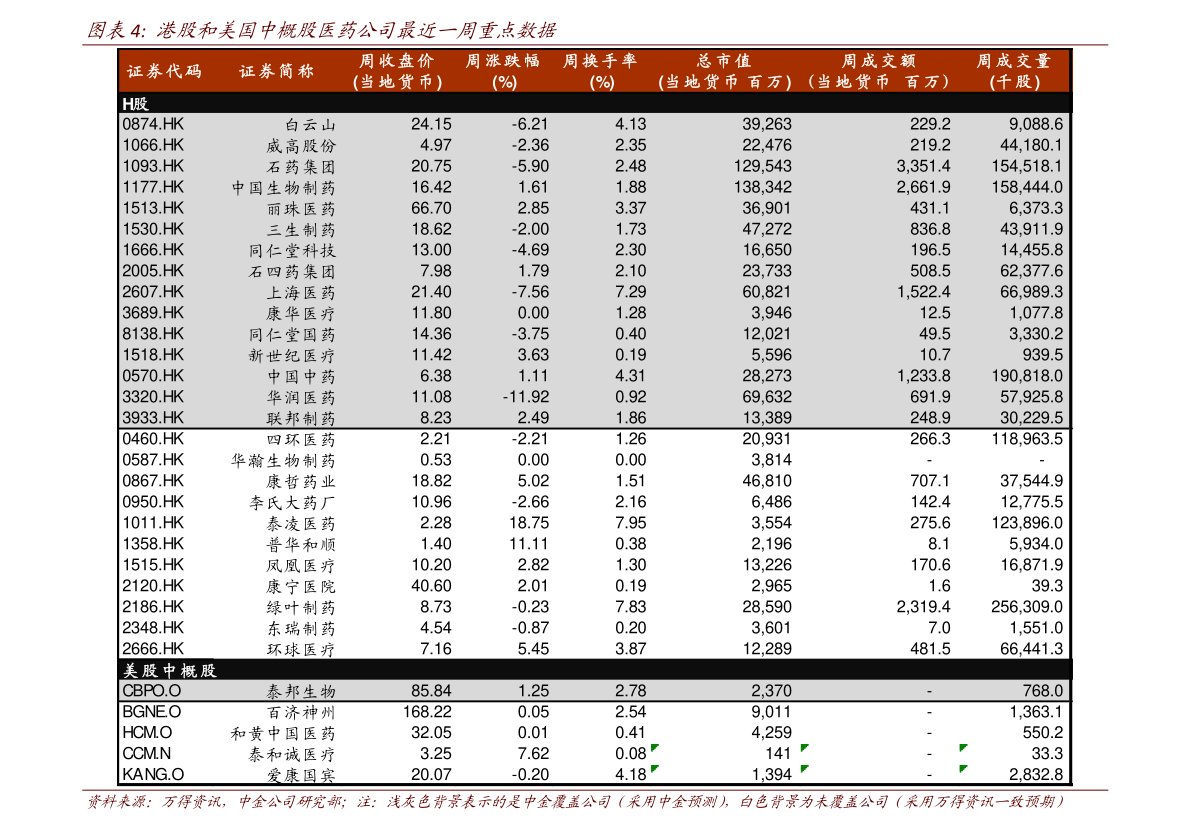The width and height of the screenshot is (1191, 830).
Task: Select the 周涨跌幅 (%) column header
Action: (503, 71)
